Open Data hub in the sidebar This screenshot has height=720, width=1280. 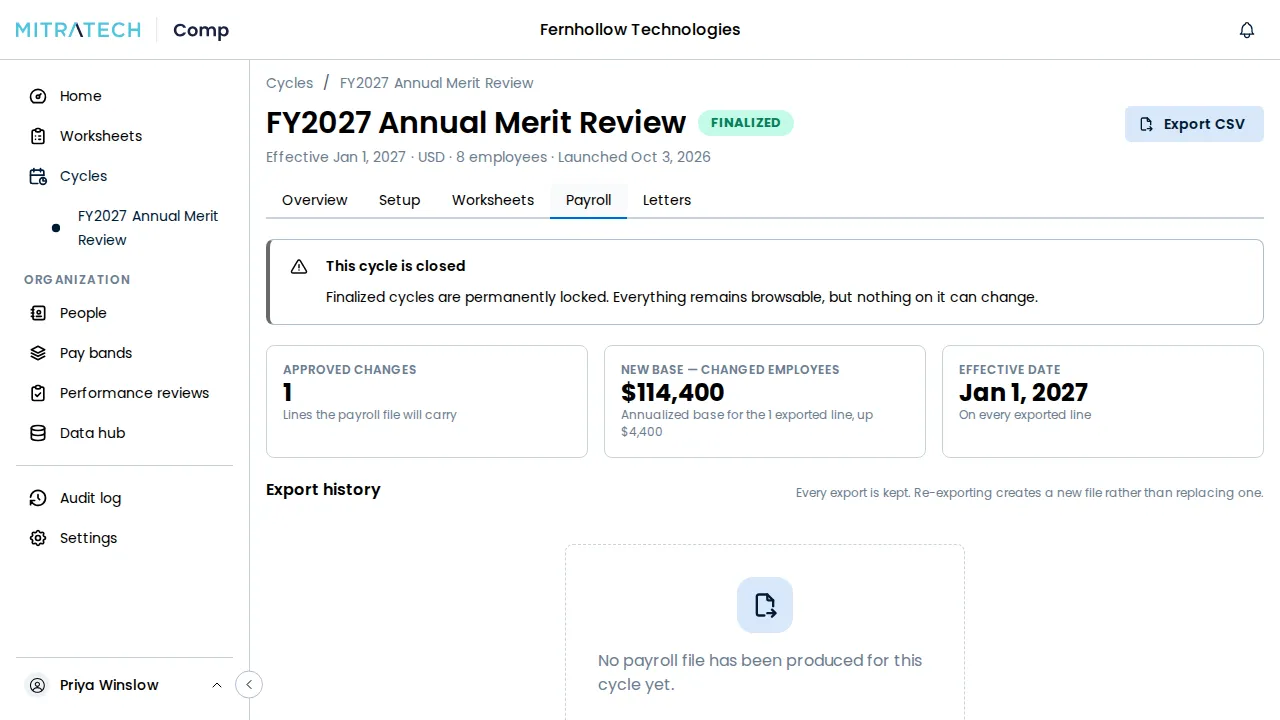point(125,433)
